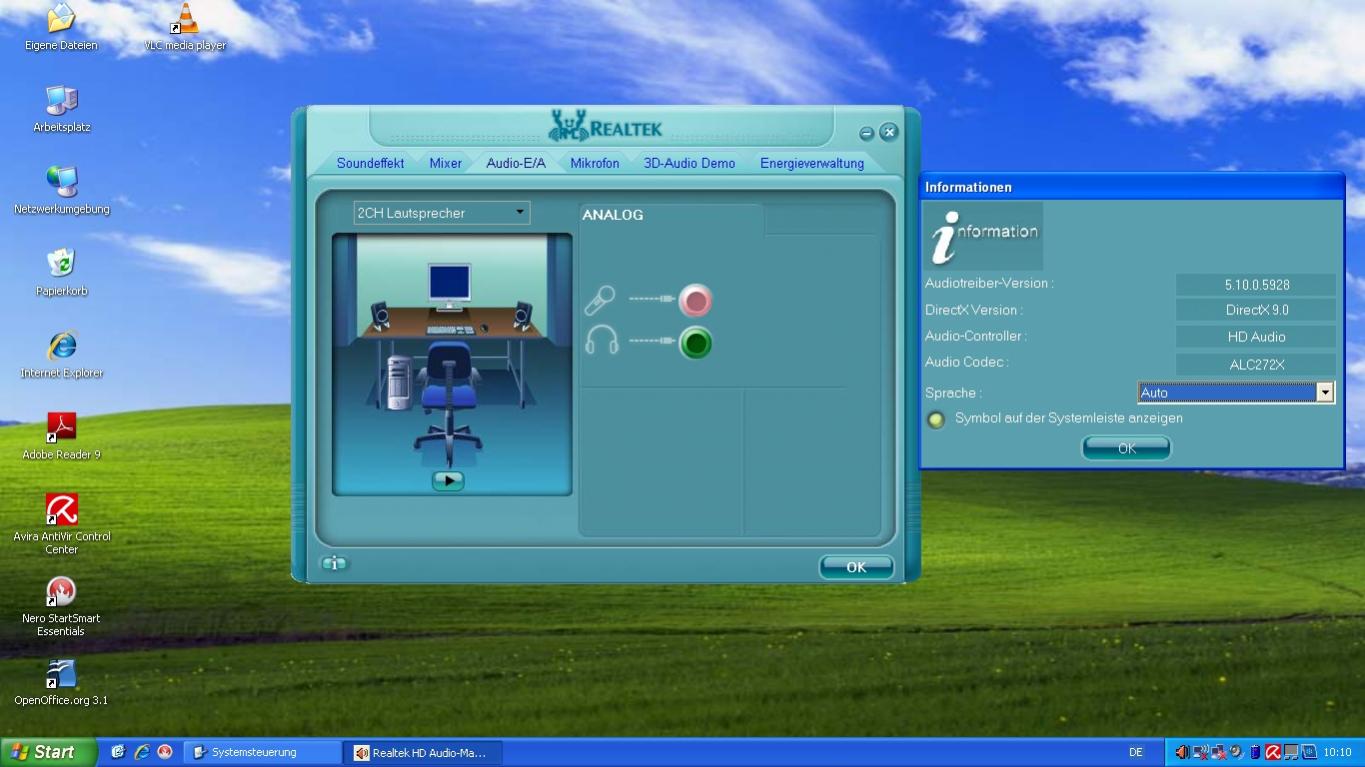1365x767 pixels.
Task: Click the show desktop quick launch icon
Action: [118, 752]
